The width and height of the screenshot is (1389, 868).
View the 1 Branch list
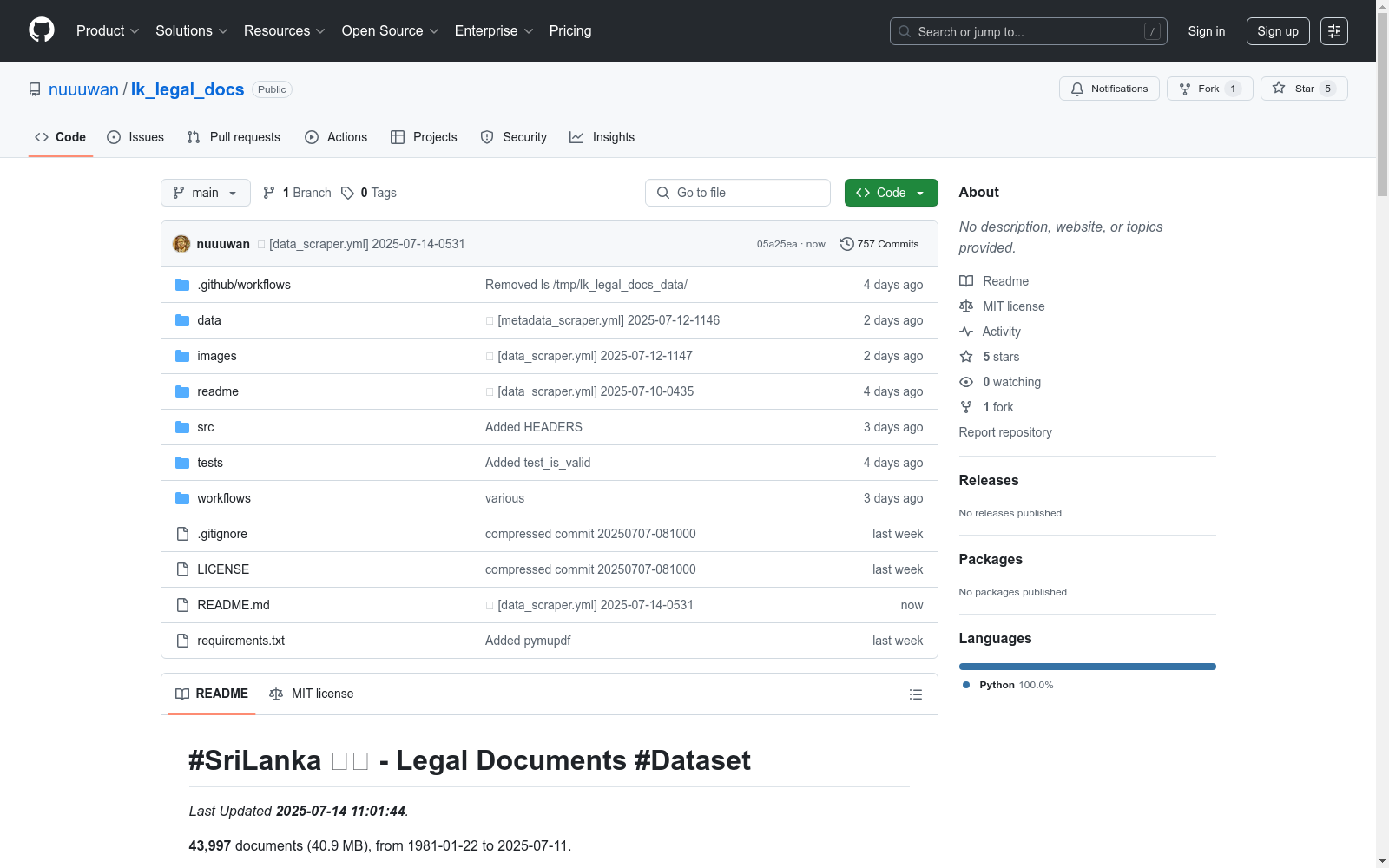pyautogui.click(x=297, y=193)
